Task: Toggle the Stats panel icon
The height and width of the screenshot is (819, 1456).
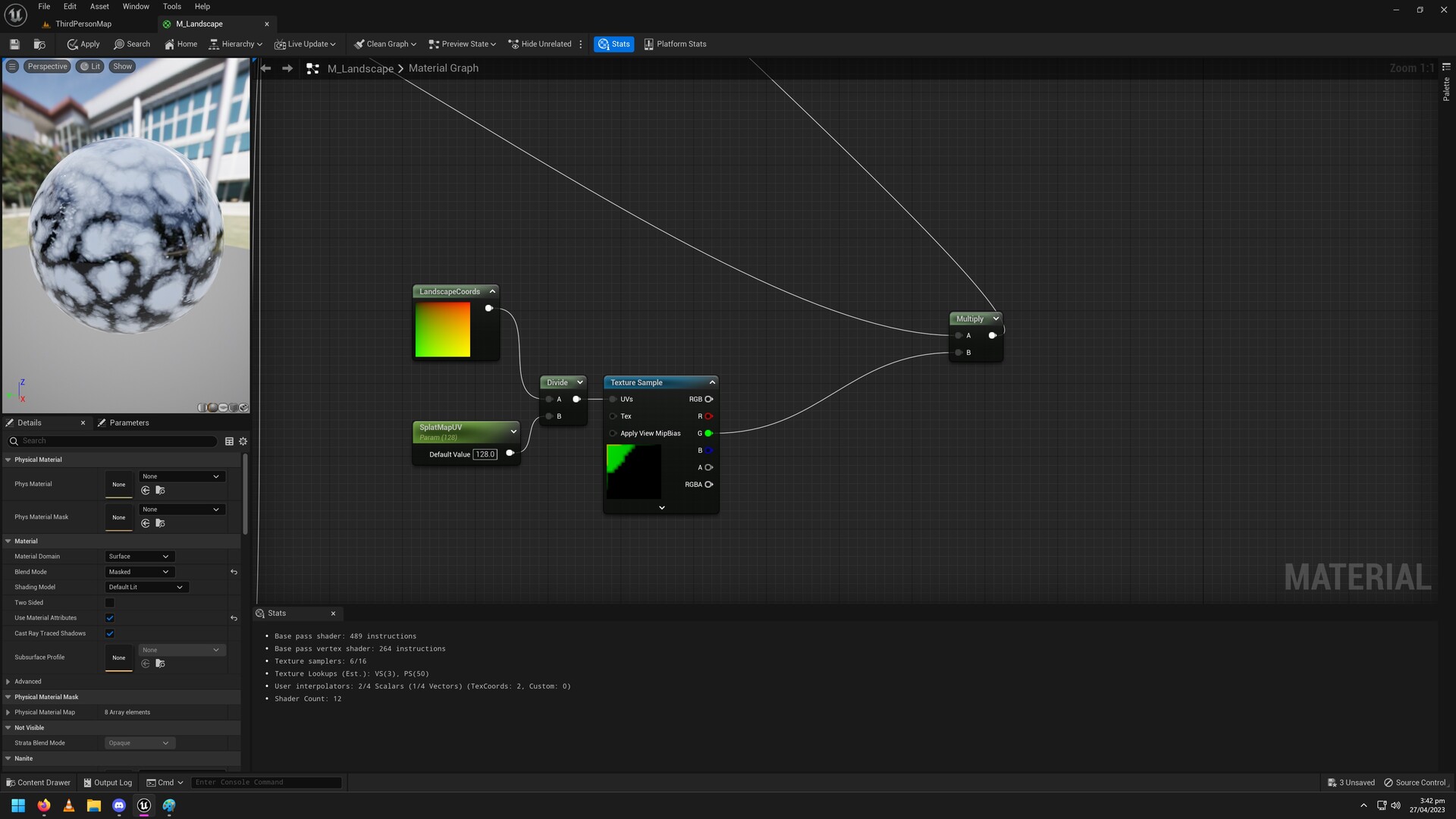Action: [613, 43]
